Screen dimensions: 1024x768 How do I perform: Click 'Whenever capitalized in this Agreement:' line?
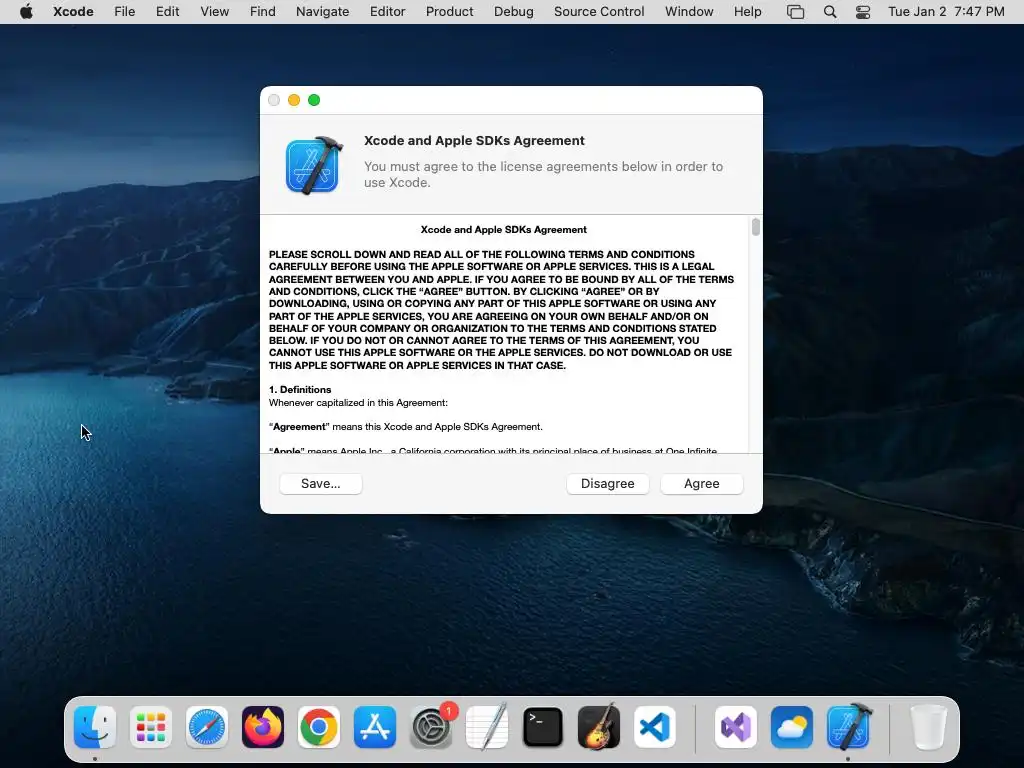(358, 403)
